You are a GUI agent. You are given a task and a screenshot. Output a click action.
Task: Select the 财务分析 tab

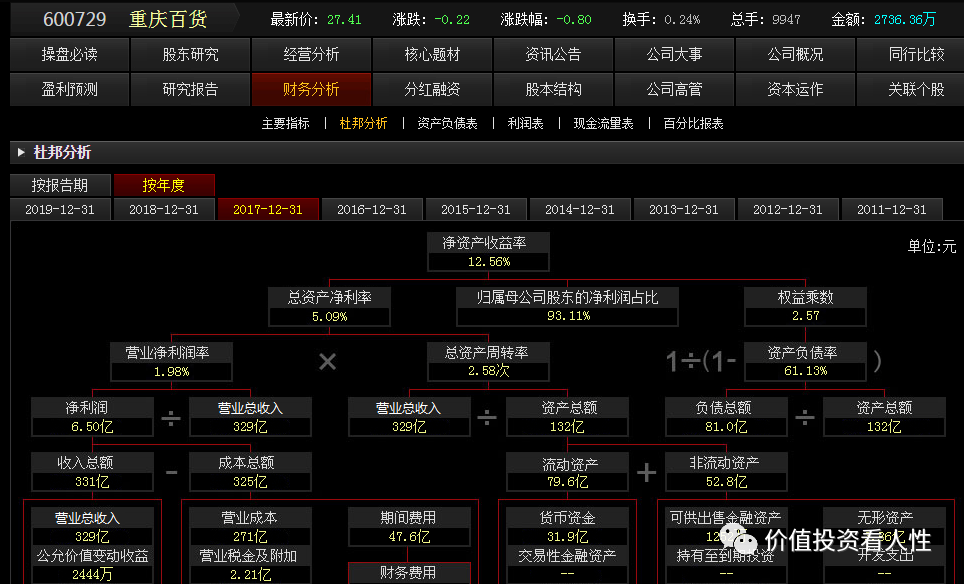311,89
